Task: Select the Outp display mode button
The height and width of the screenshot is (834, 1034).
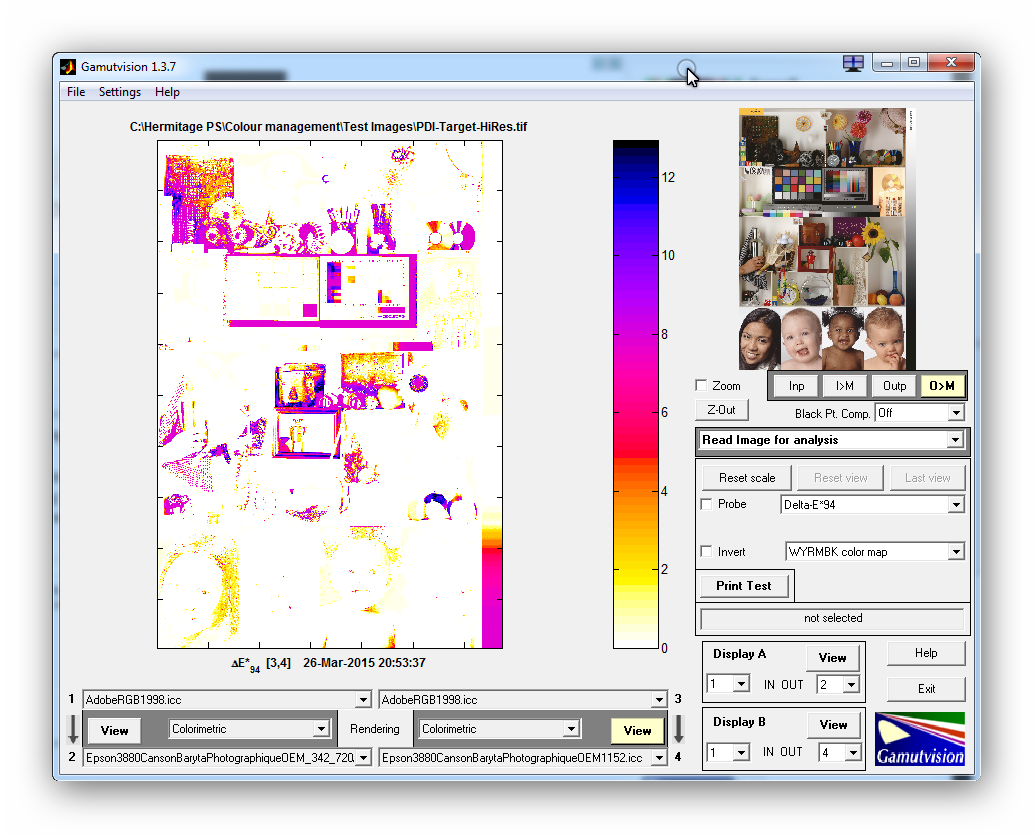Action: [x=894, y=386]
